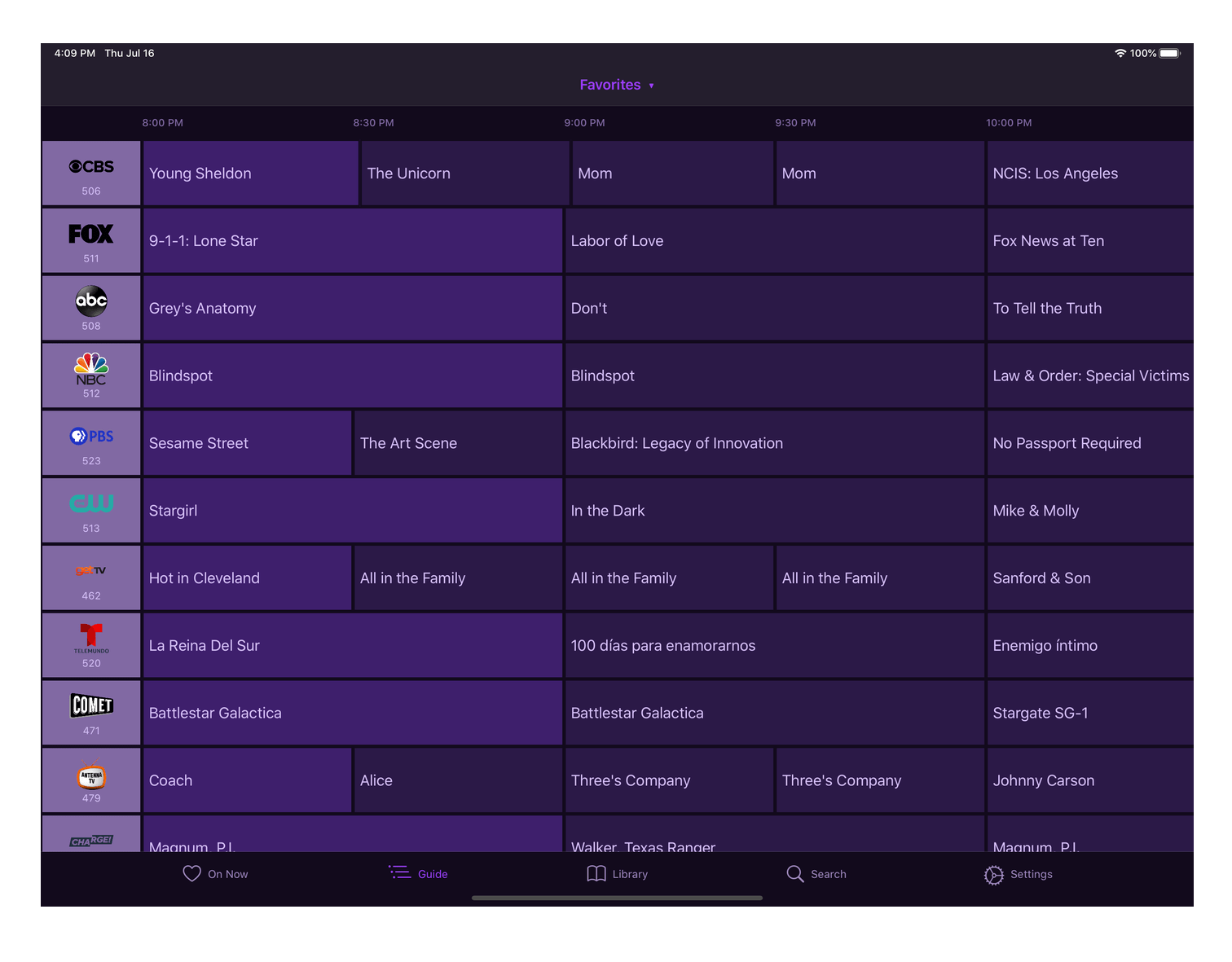This screenshot has height=962, width=1232.
Task: Select channel 462 logo
Action: coord(91,570)
